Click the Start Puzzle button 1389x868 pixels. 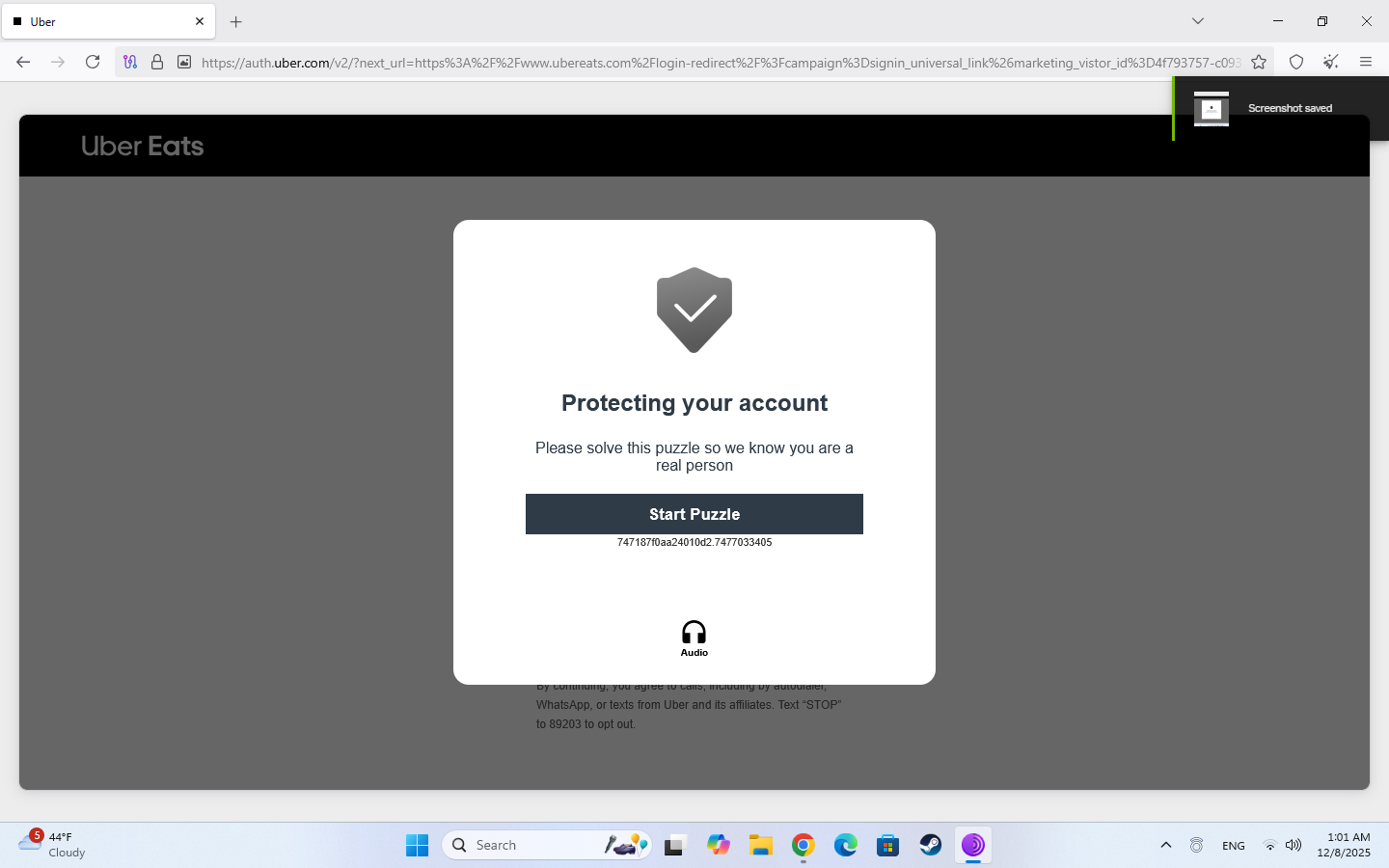click(x=694, y=514)
